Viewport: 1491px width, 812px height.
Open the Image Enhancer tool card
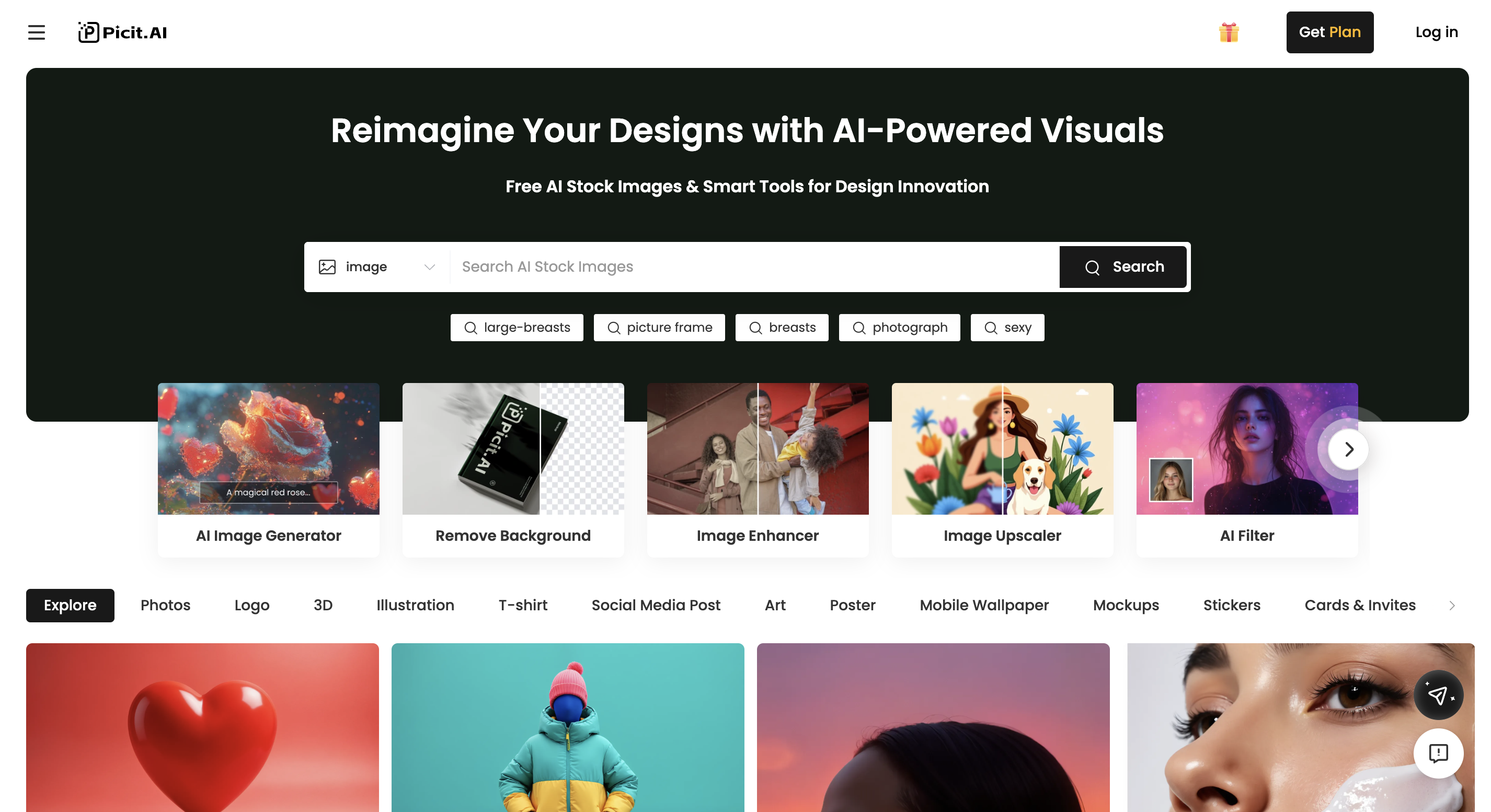[x=758, y=470]
